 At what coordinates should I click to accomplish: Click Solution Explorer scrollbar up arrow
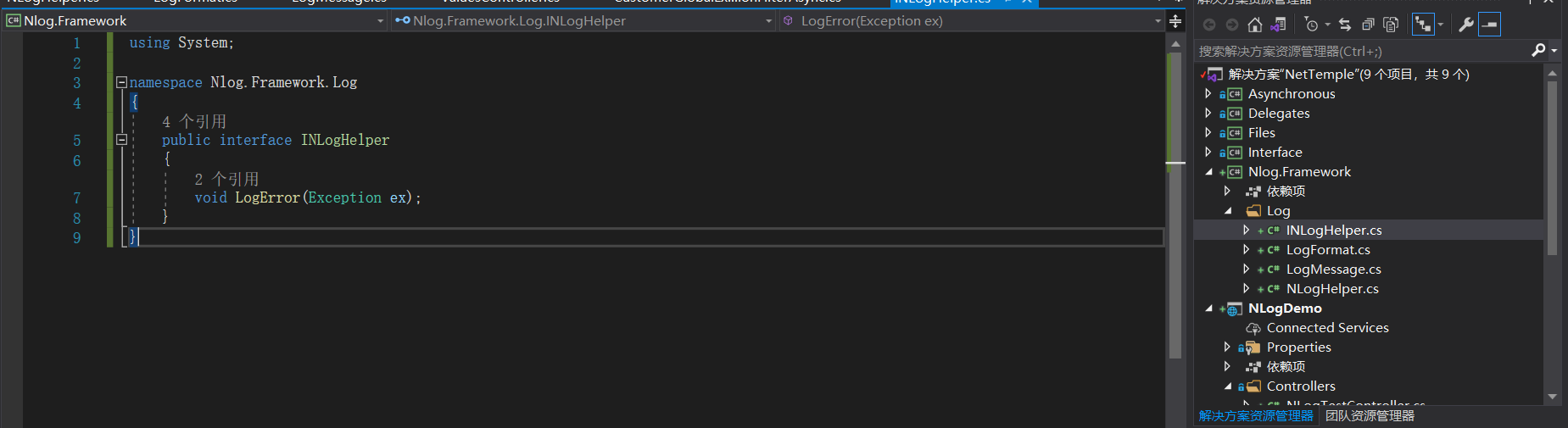click(x=1552, y=74)
